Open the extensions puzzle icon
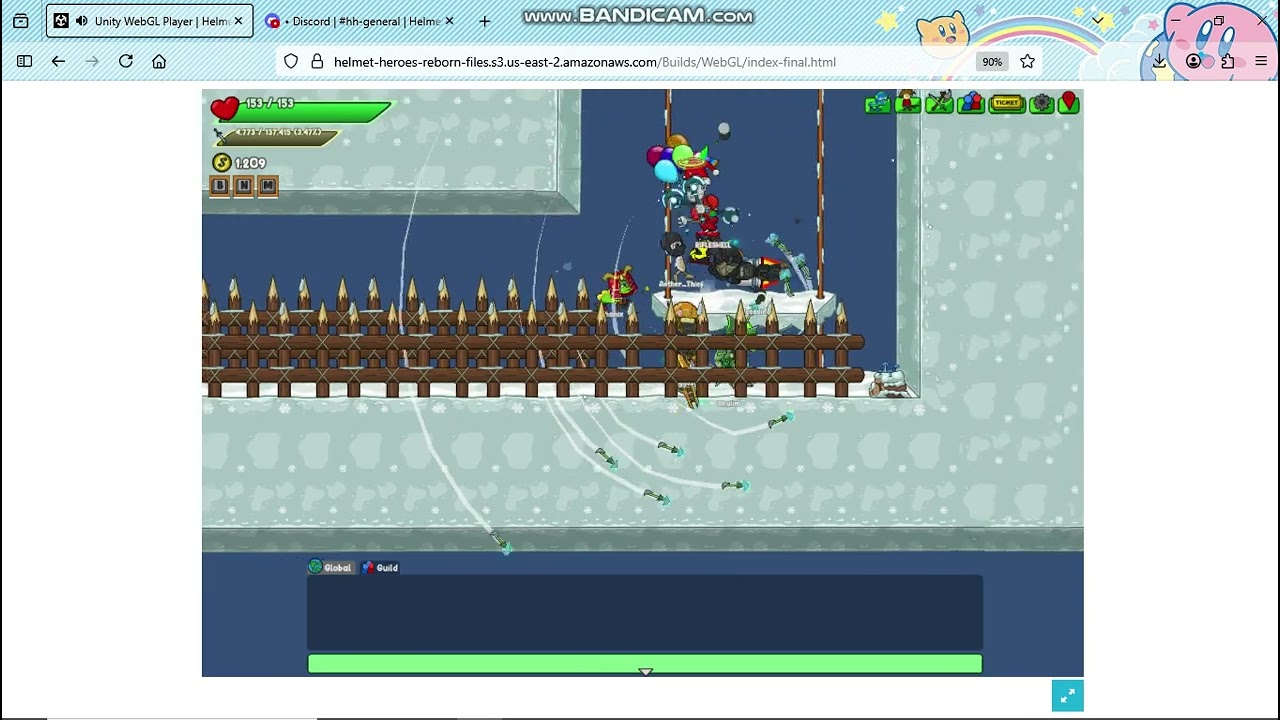The image size is (1280, 720). (1227, 61)
